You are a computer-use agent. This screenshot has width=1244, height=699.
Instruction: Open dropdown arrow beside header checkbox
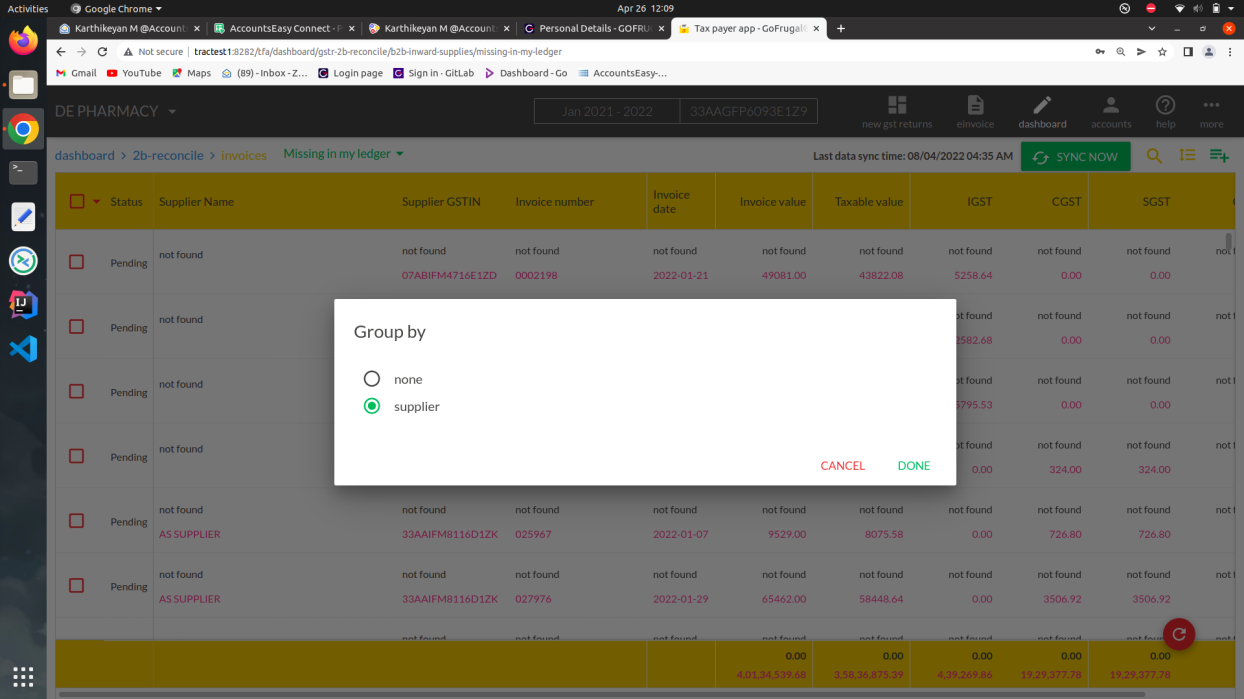click(97, 202)
